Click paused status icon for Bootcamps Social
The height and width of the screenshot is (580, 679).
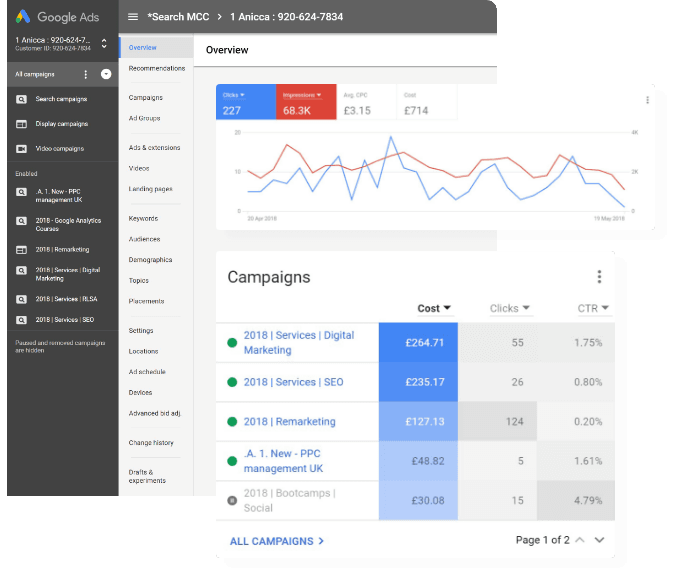pos(232,501)
